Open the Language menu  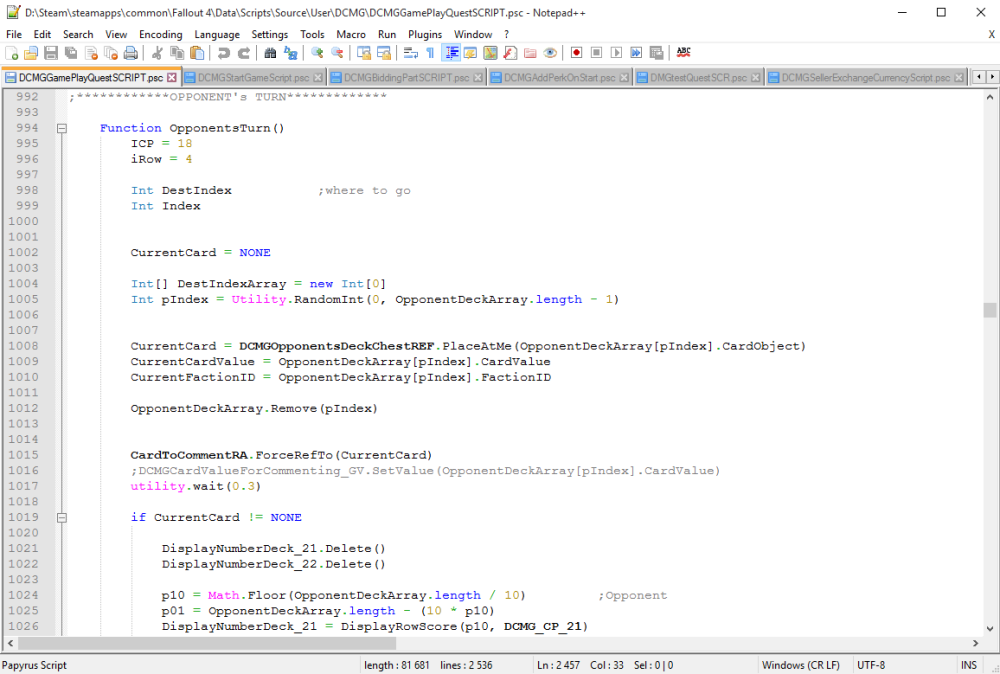pyautogui.click(x=217, y=34)
